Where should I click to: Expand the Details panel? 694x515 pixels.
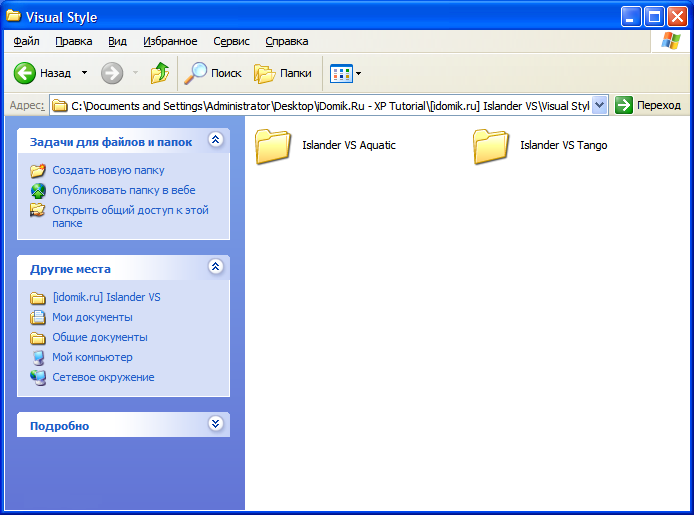(x=215, y=424)
